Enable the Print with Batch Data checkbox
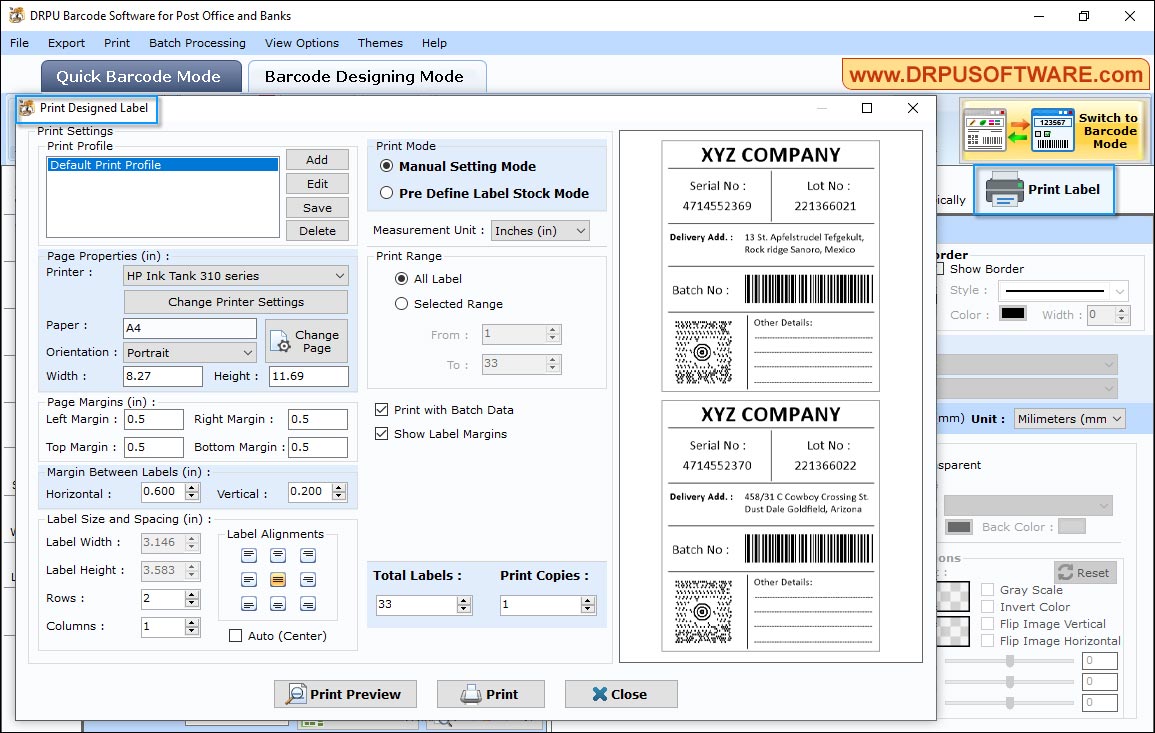The image size is (1155, 733). tap(381, 408)
